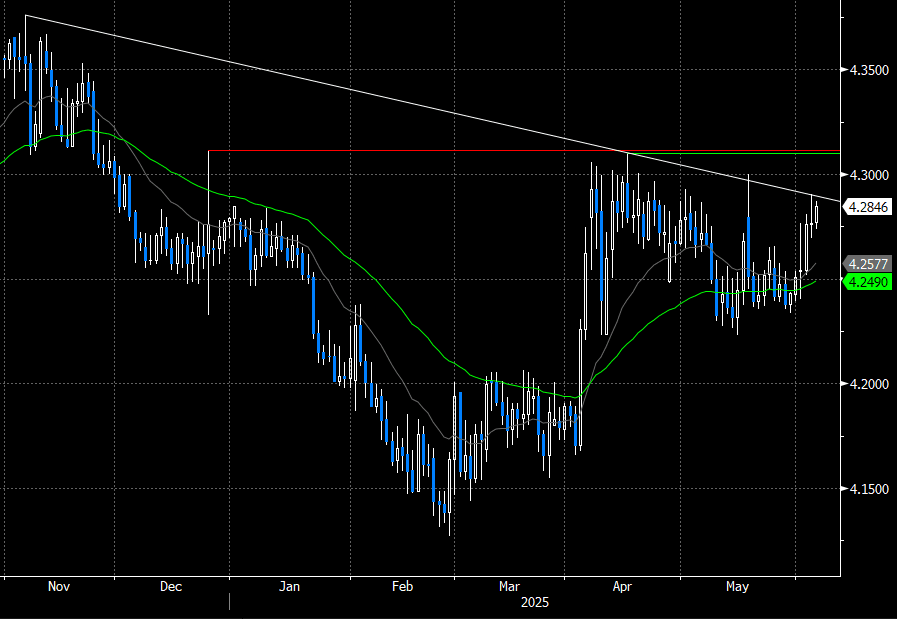Select the Apr label on time axis
Image resolution: width=897 pixels, height=619 pixels.
(622, 587)
